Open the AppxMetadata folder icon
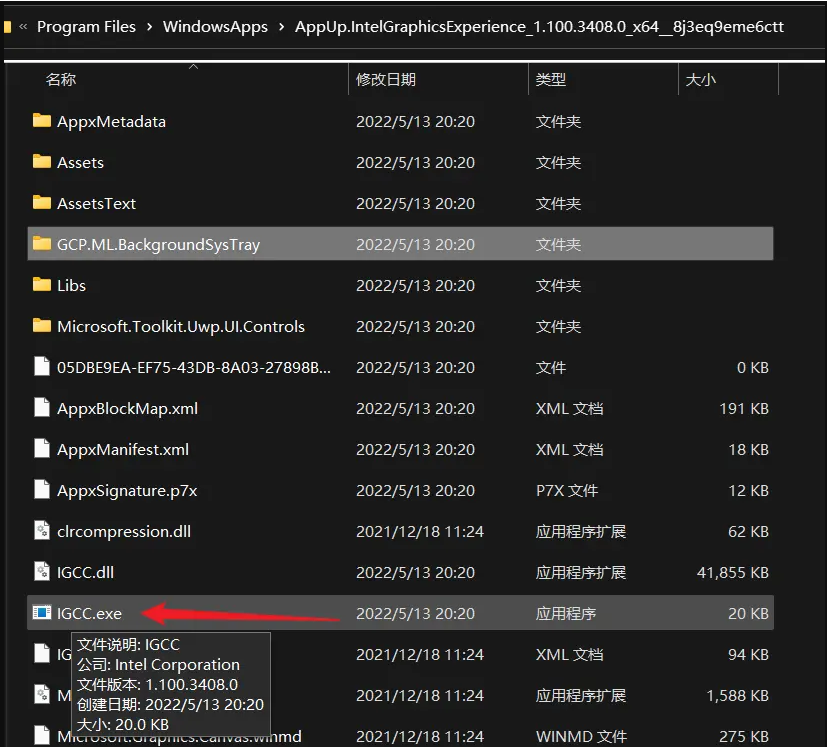Image resolution: width=827 pixels, height=747 pixels. point(42,121)
